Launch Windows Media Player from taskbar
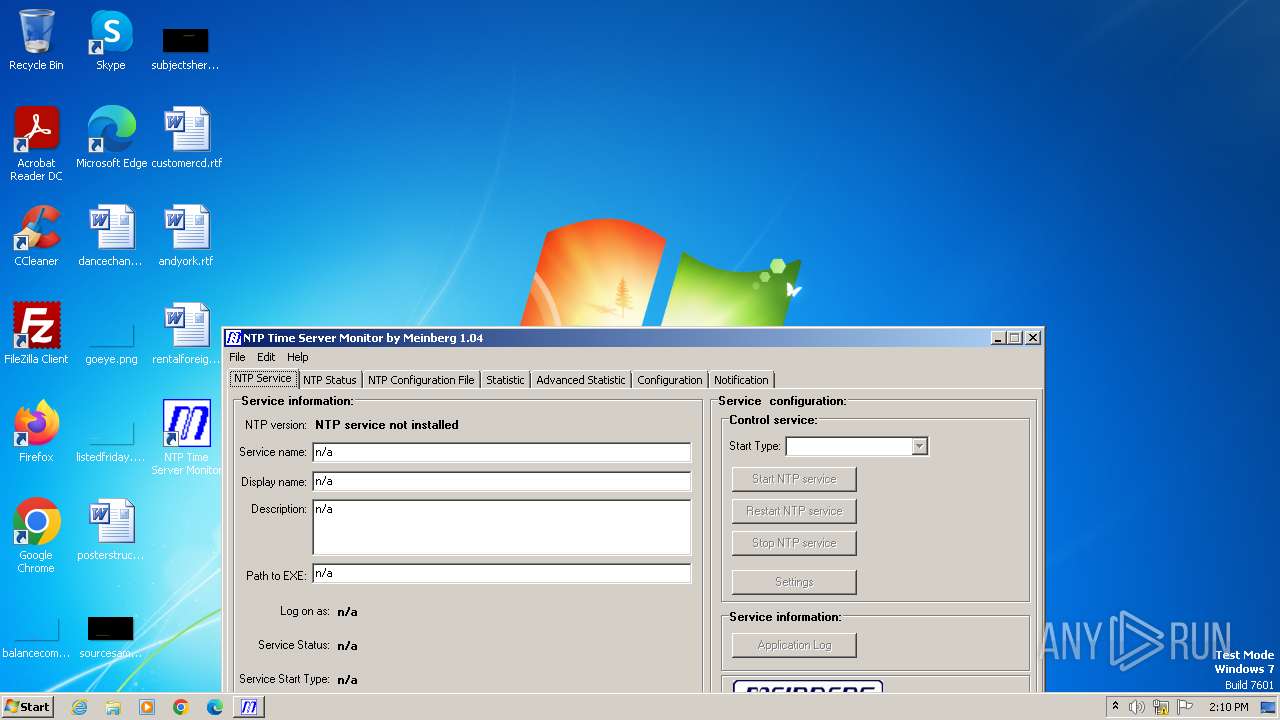 [147, 707]
